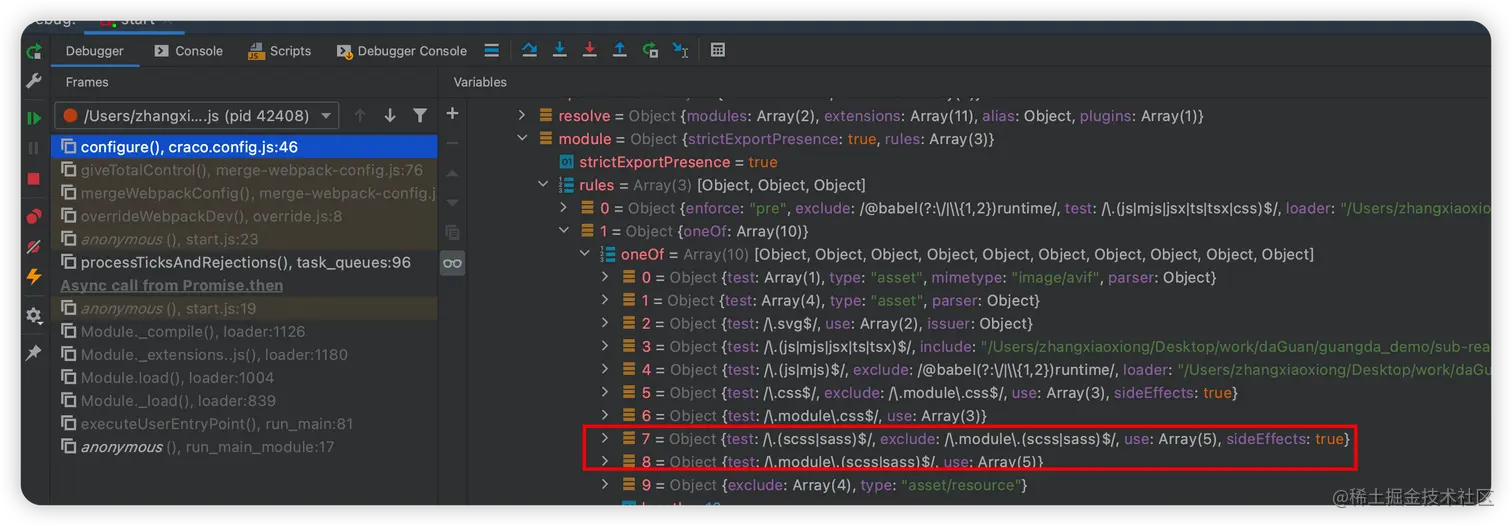Screen dimensions: 1512x526
Task: Collapse rules item 1 oneOf object
Action: [564, 231]
